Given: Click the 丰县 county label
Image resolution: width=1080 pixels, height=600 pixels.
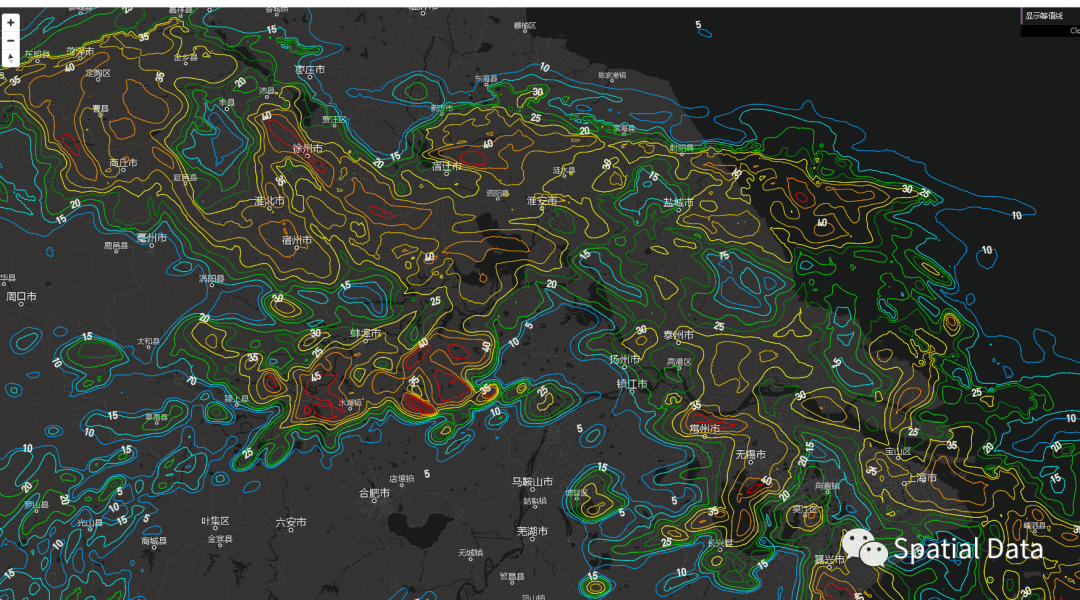Looking at the screenshot, I should [x=227, y=103].
